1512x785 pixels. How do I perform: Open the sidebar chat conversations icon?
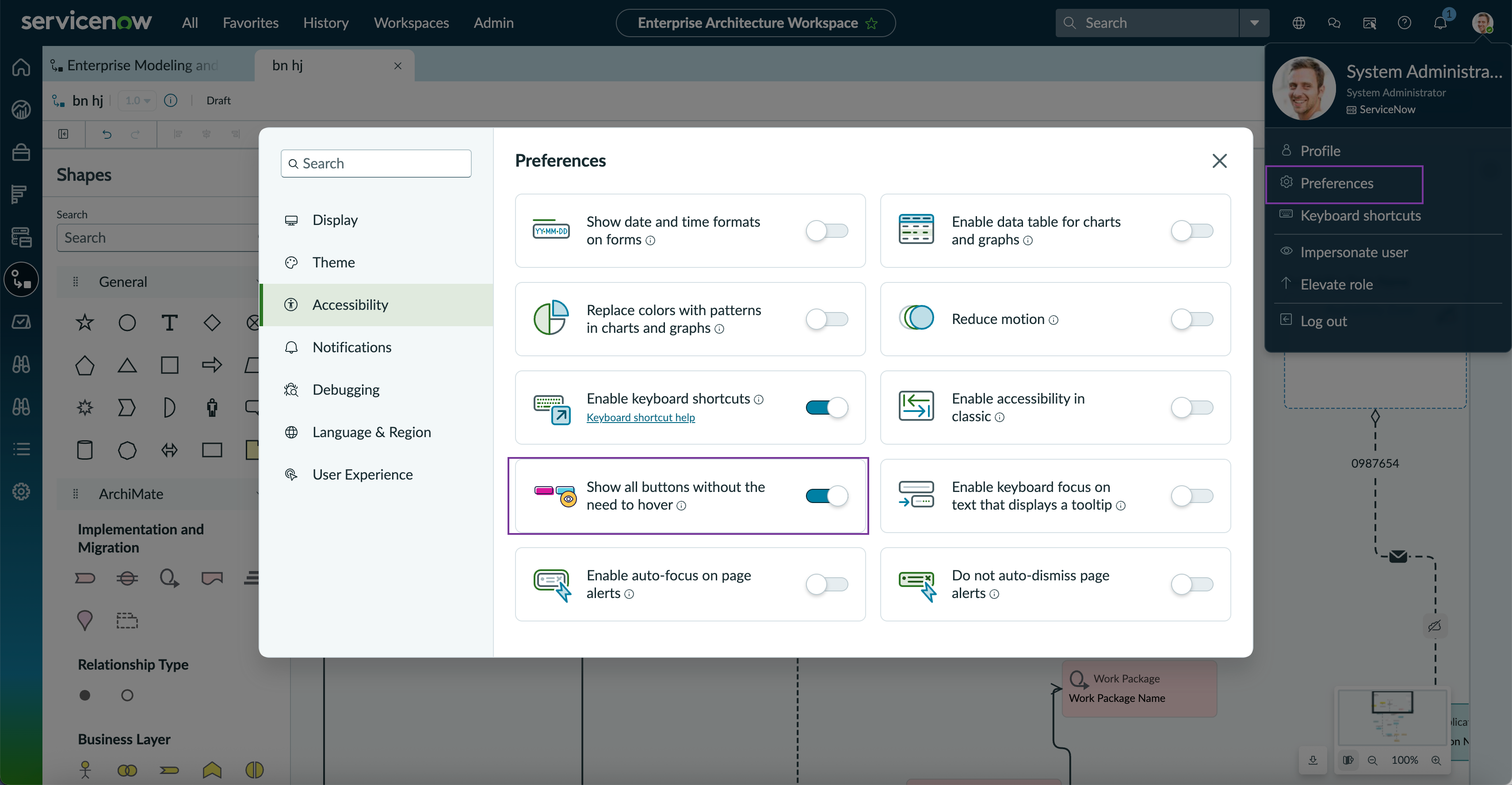pyautogui.click(x=1334, y=23)
